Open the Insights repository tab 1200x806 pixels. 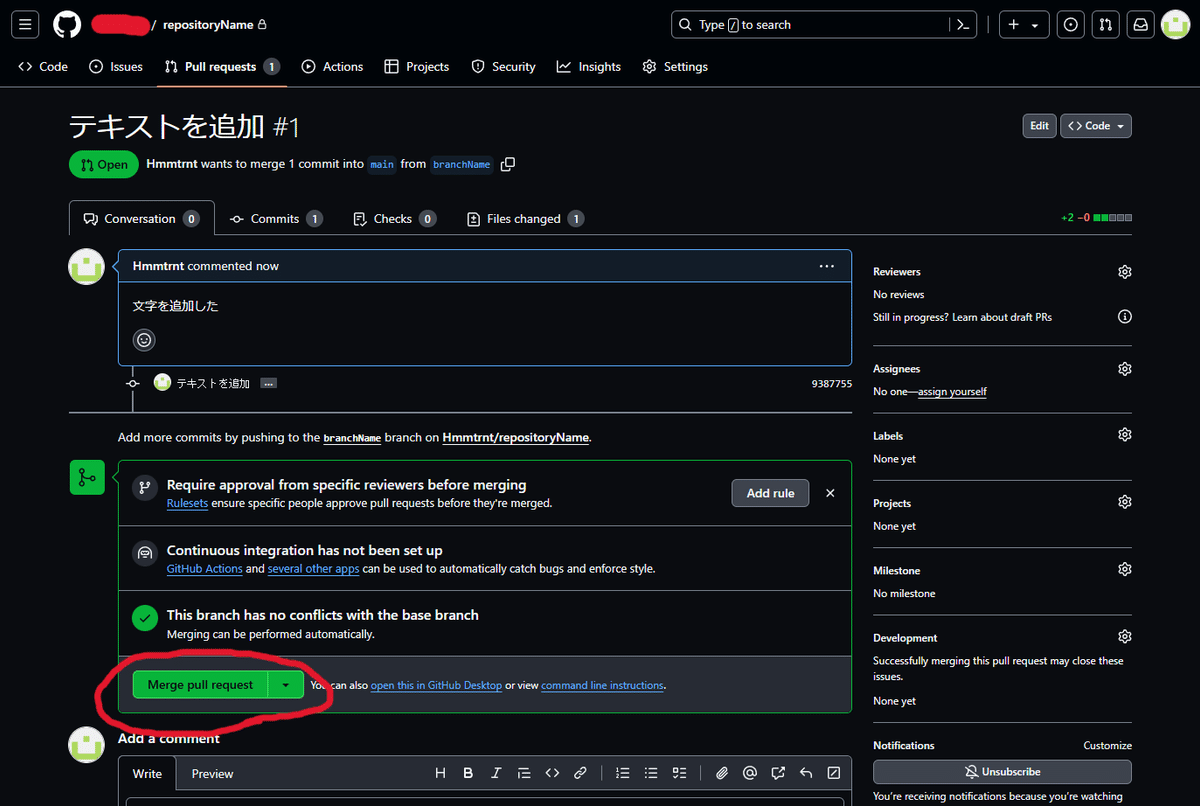point(589,66)
